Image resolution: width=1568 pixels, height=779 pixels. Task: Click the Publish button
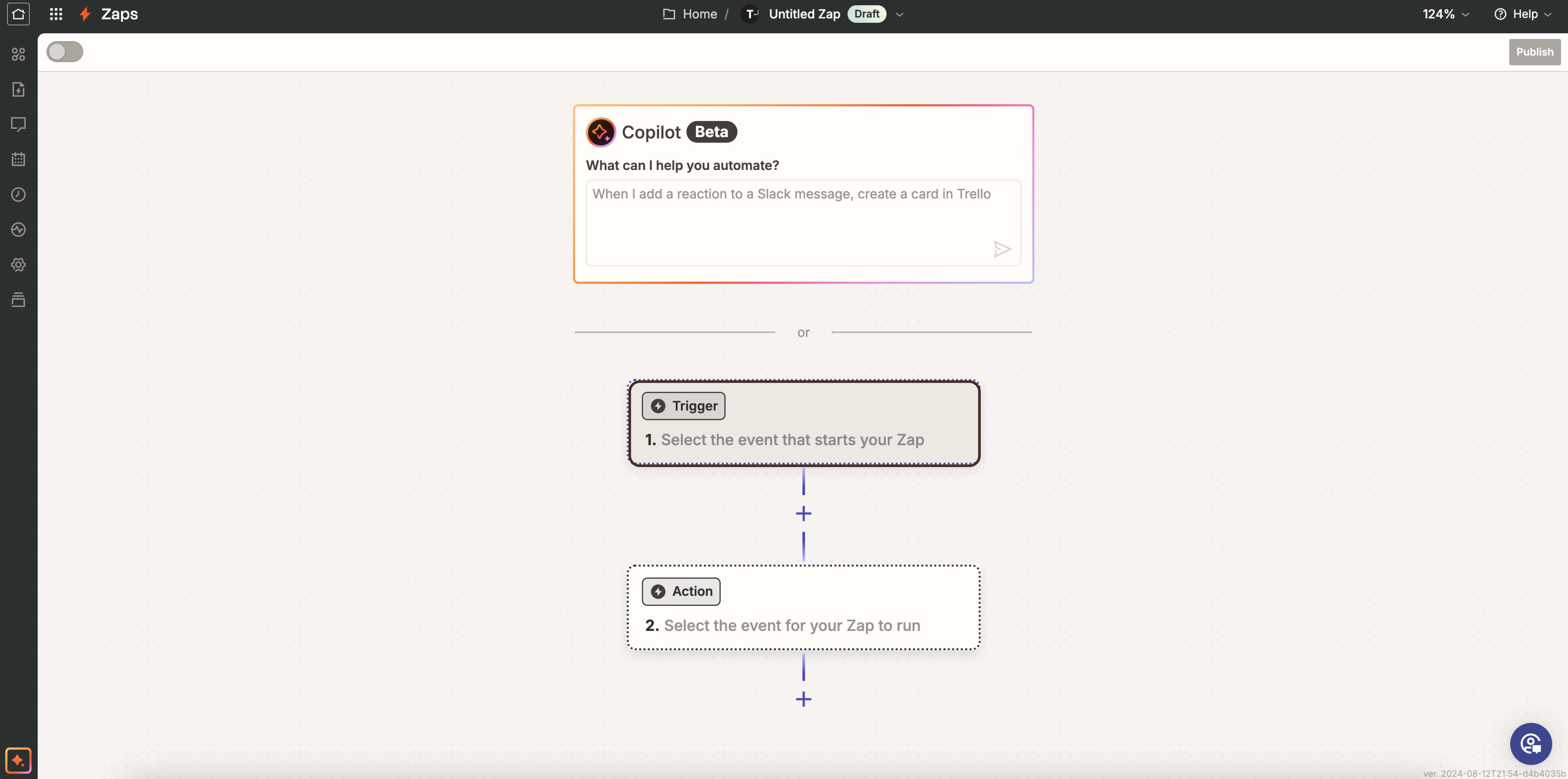coord(1534,52)
